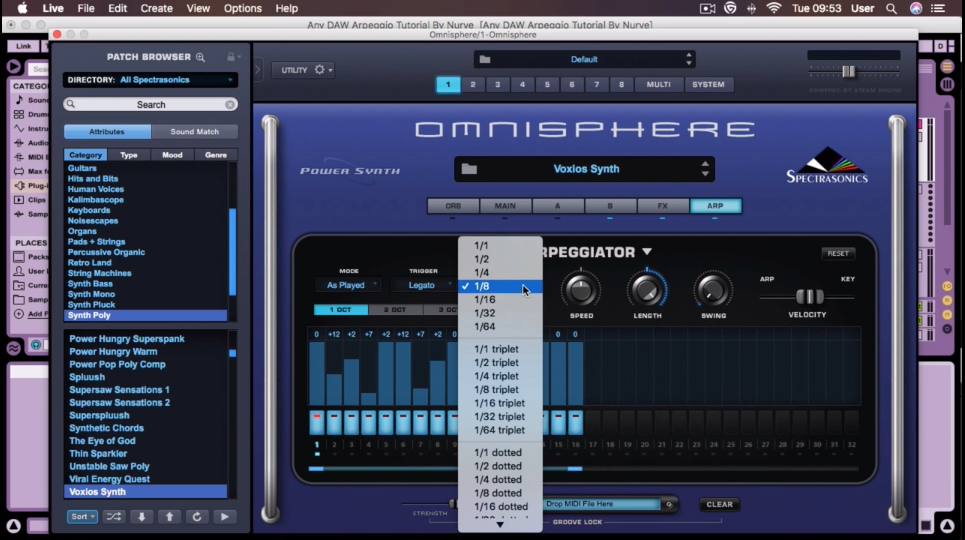Toggle arpeggiator step 3 button
Screen dimensions: 965x540
pyautogui.click(x=351, y=423)
